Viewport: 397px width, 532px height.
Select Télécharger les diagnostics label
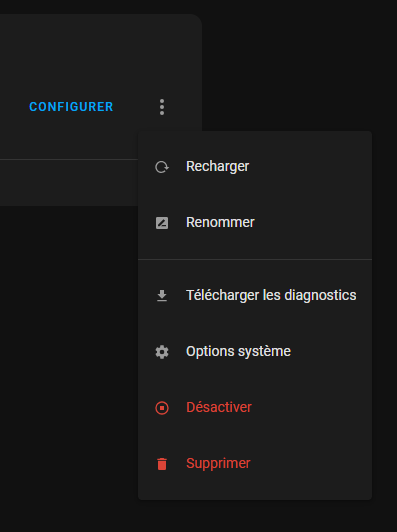271,296
